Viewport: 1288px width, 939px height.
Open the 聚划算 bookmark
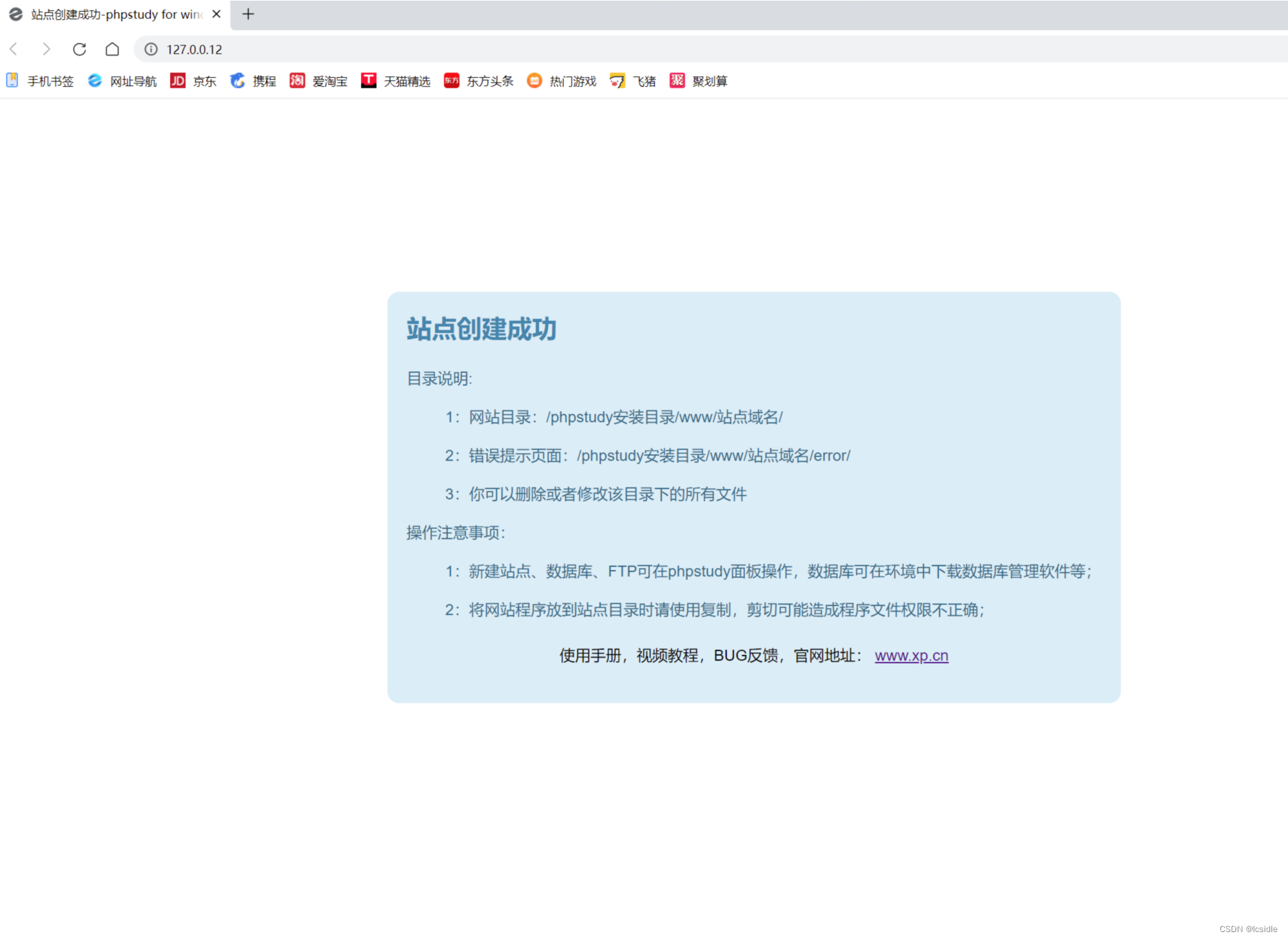click(x=698, y=81)
